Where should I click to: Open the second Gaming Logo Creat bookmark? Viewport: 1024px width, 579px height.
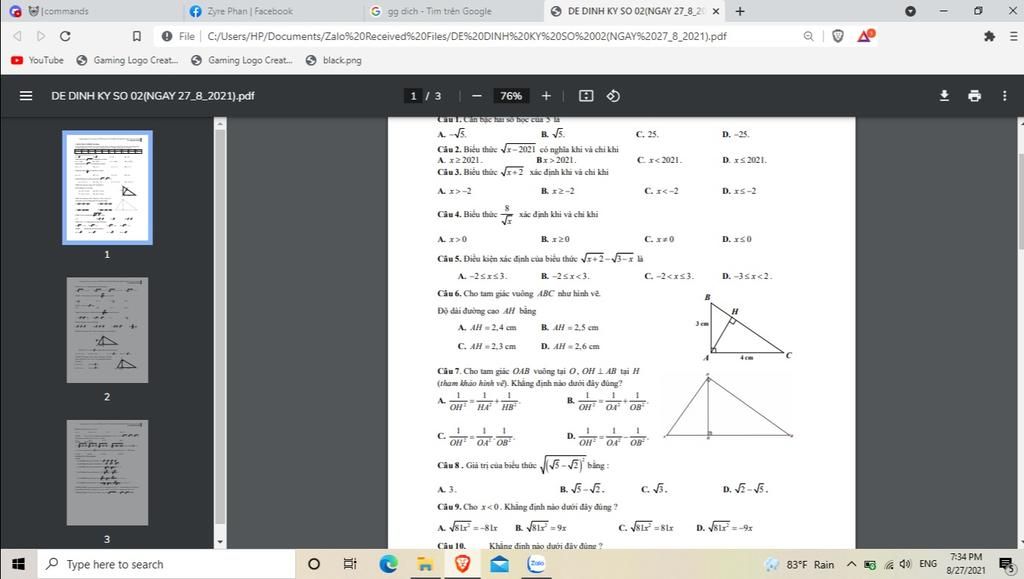(x=242, y=60)
